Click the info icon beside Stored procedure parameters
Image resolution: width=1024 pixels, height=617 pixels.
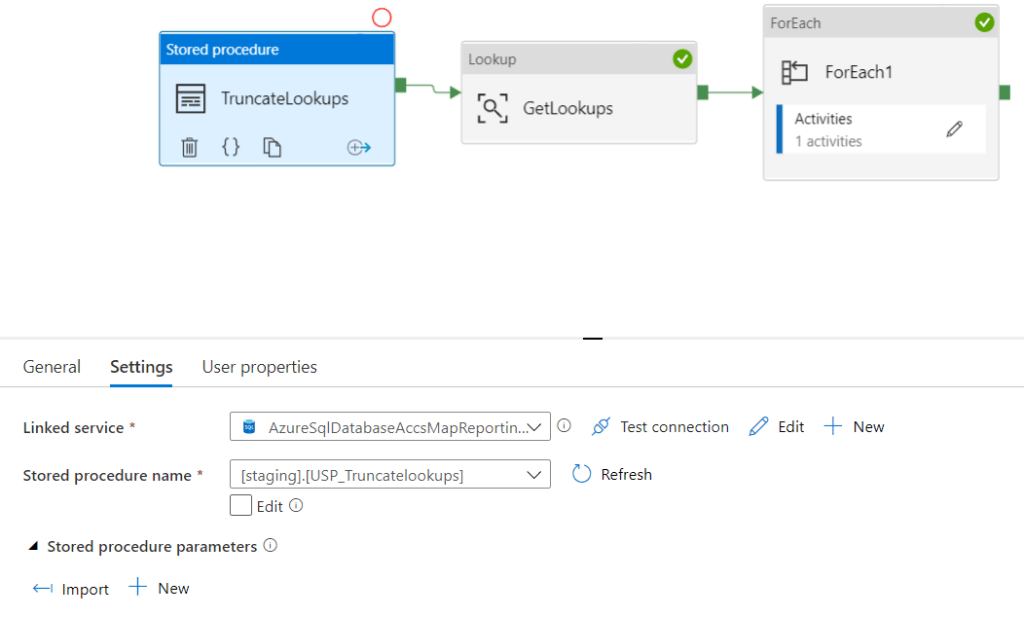[x=272, y=546]
